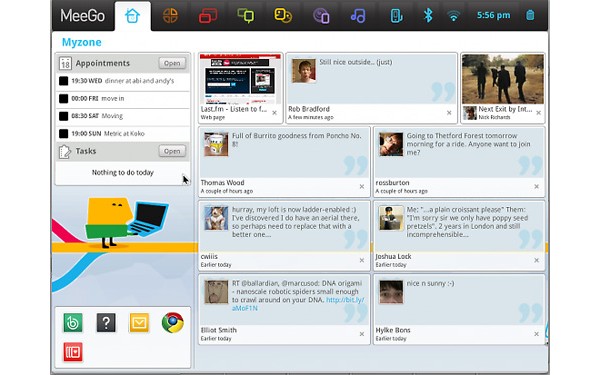Dismiss rossburton's status card
Image resolution: width=600 pixels, height=375 pixels.
tap(536, 187)
